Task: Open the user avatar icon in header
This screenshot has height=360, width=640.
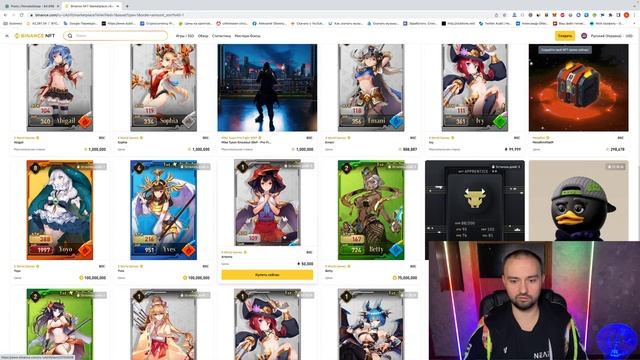Action: point(584,36)
